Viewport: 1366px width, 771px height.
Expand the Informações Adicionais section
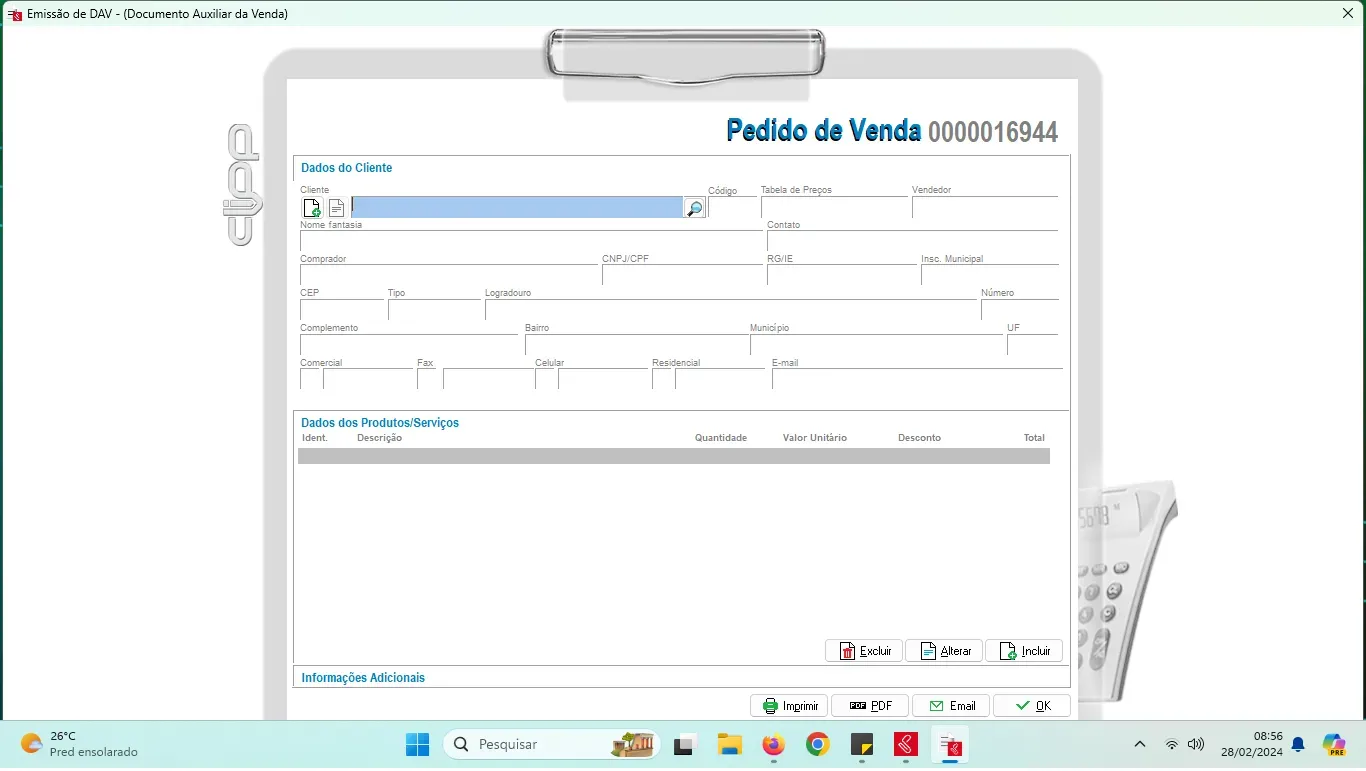coord(363,678)
